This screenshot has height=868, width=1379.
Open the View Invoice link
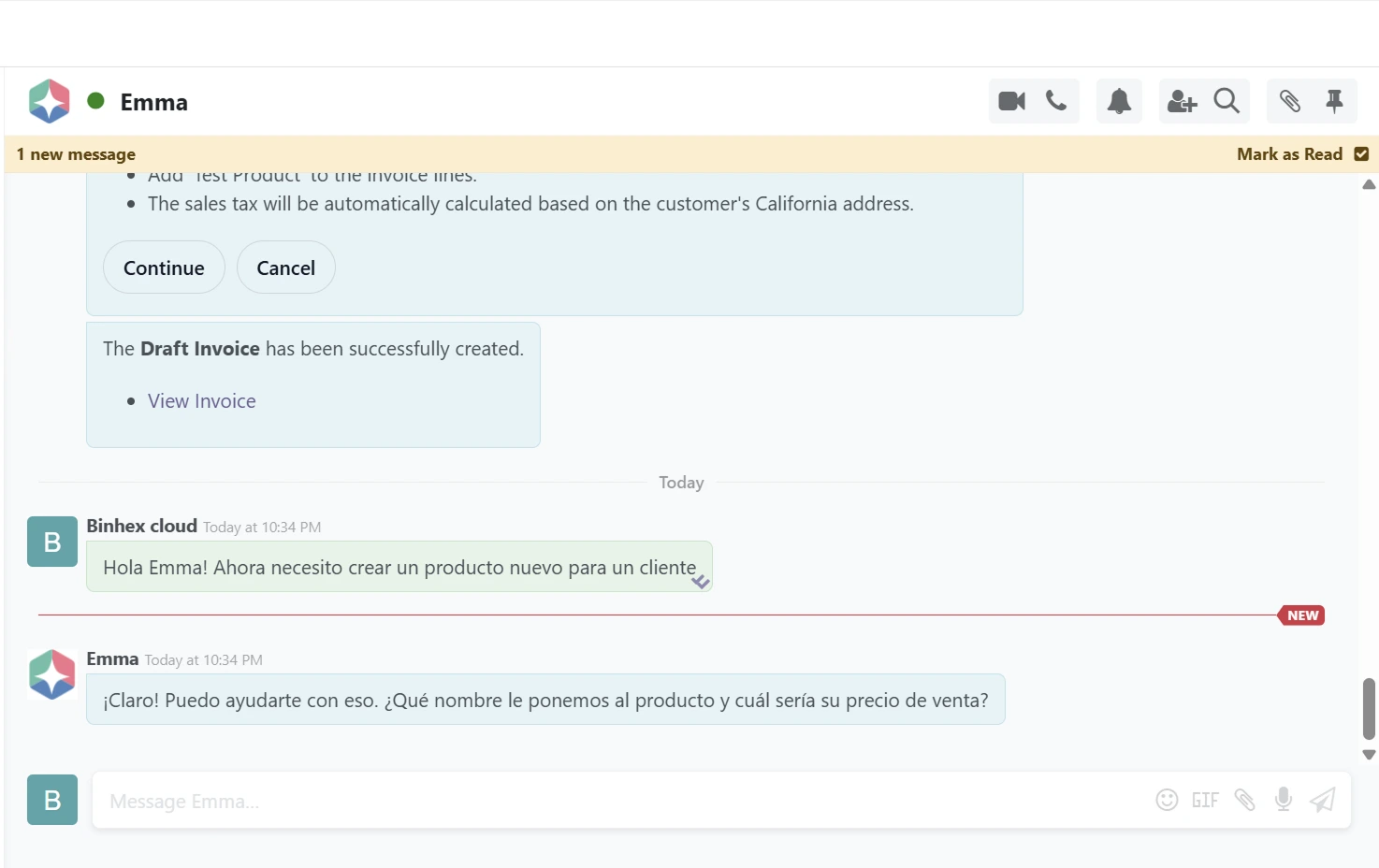[202, 401]
